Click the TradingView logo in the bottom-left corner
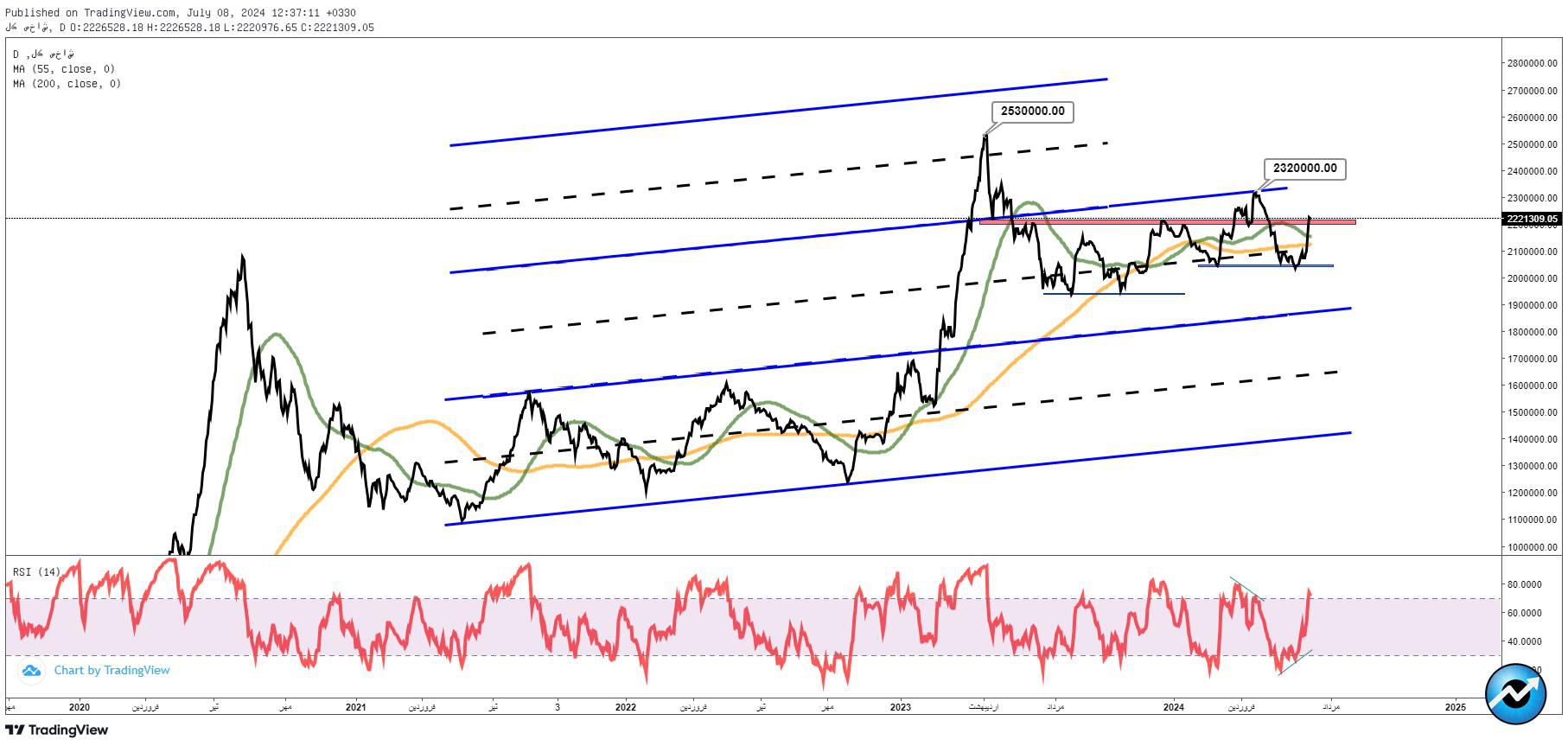Image resolution: width=1568 pixels, height=746 pixels. tap(57, 730)
